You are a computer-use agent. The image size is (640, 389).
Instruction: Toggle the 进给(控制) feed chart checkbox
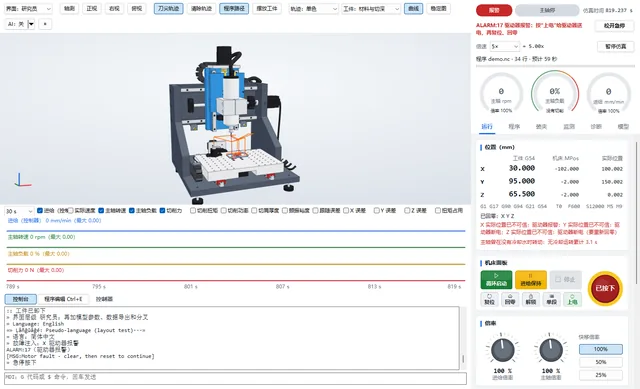pyautogui.click(x=40, y=211)
